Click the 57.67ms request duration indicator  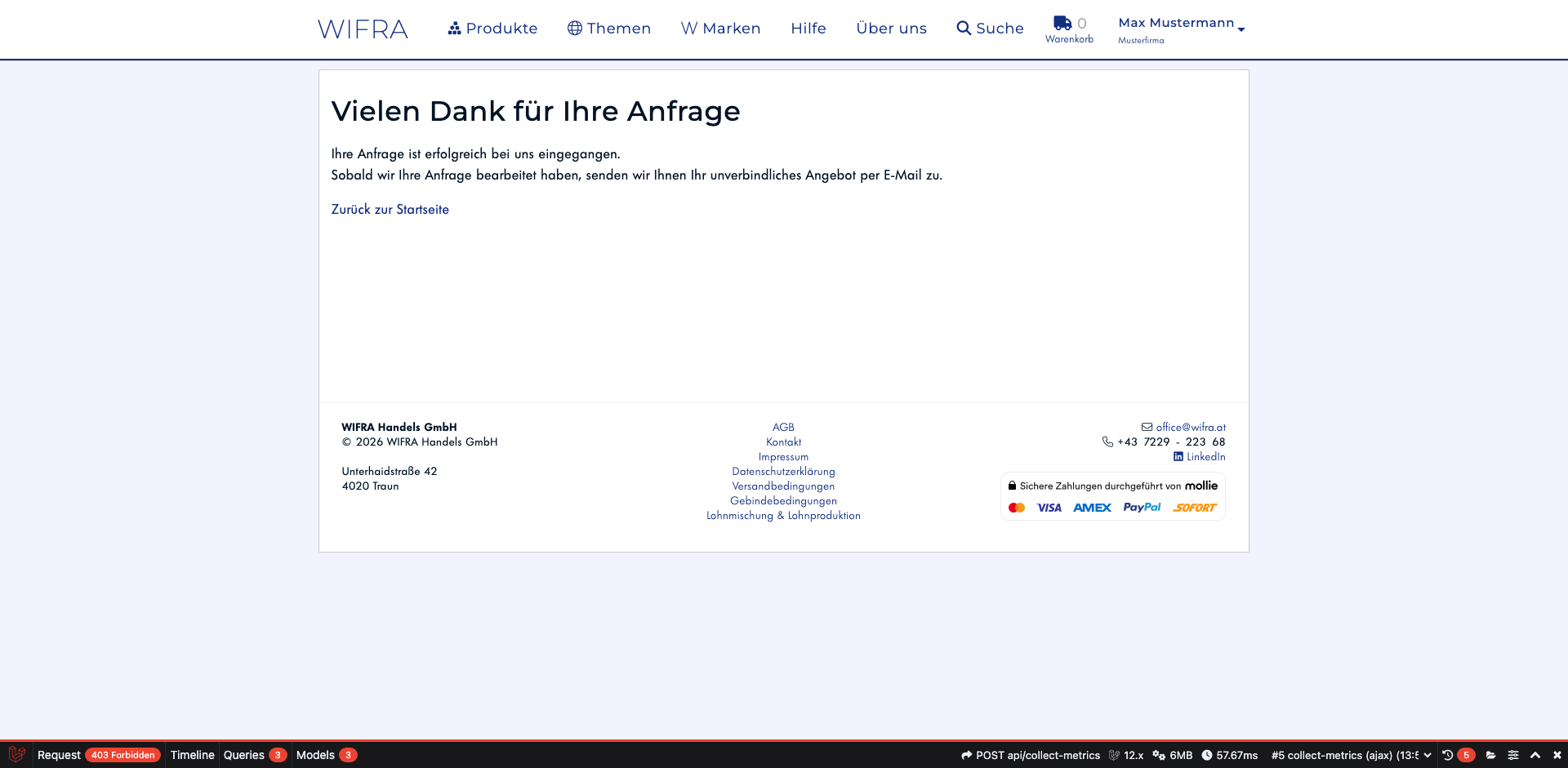[x=1229, y=755]
